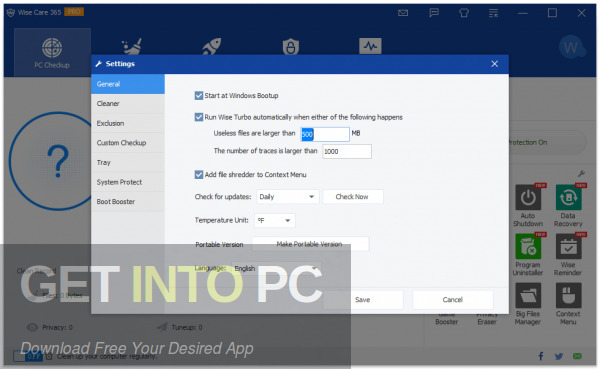Open Privacy Protector shield icon

[x=291, y=46]
